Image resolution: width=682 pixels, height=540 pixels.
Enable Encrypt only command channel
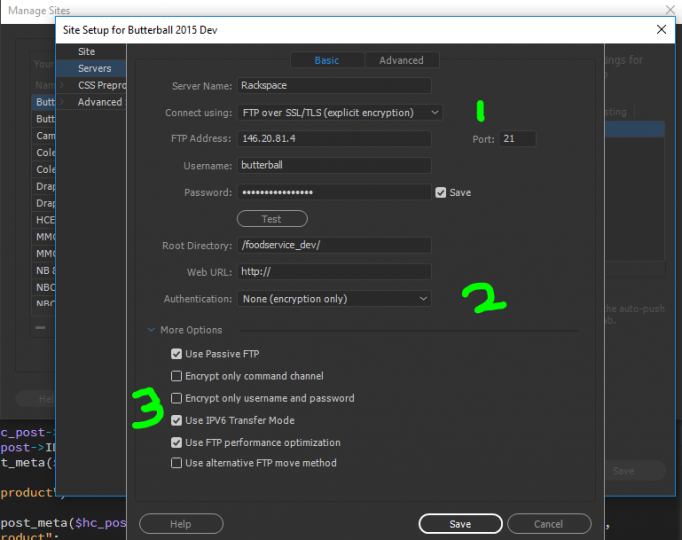pos(177,376)
